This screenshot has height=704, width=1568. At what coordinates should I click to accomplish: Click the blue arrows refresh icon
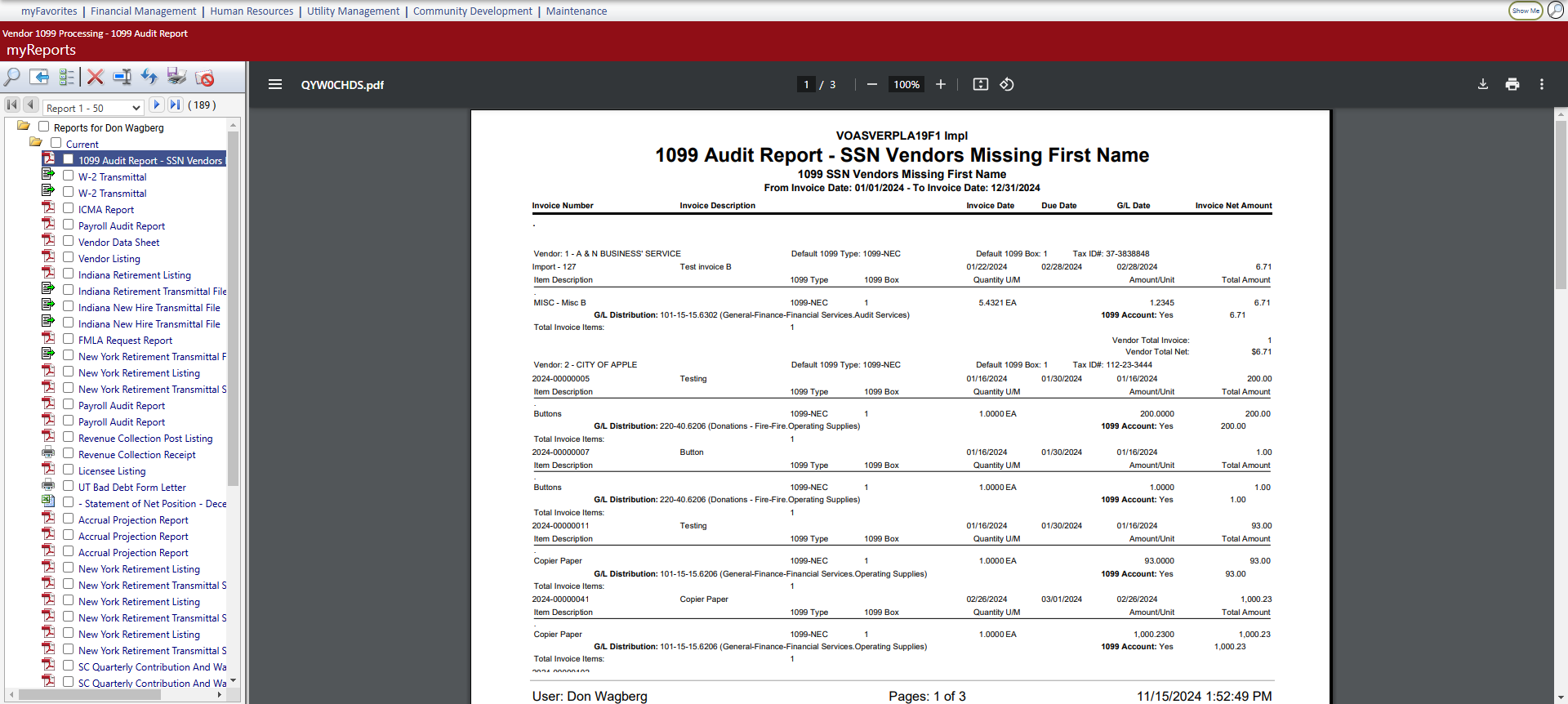(x=149, y=77)
